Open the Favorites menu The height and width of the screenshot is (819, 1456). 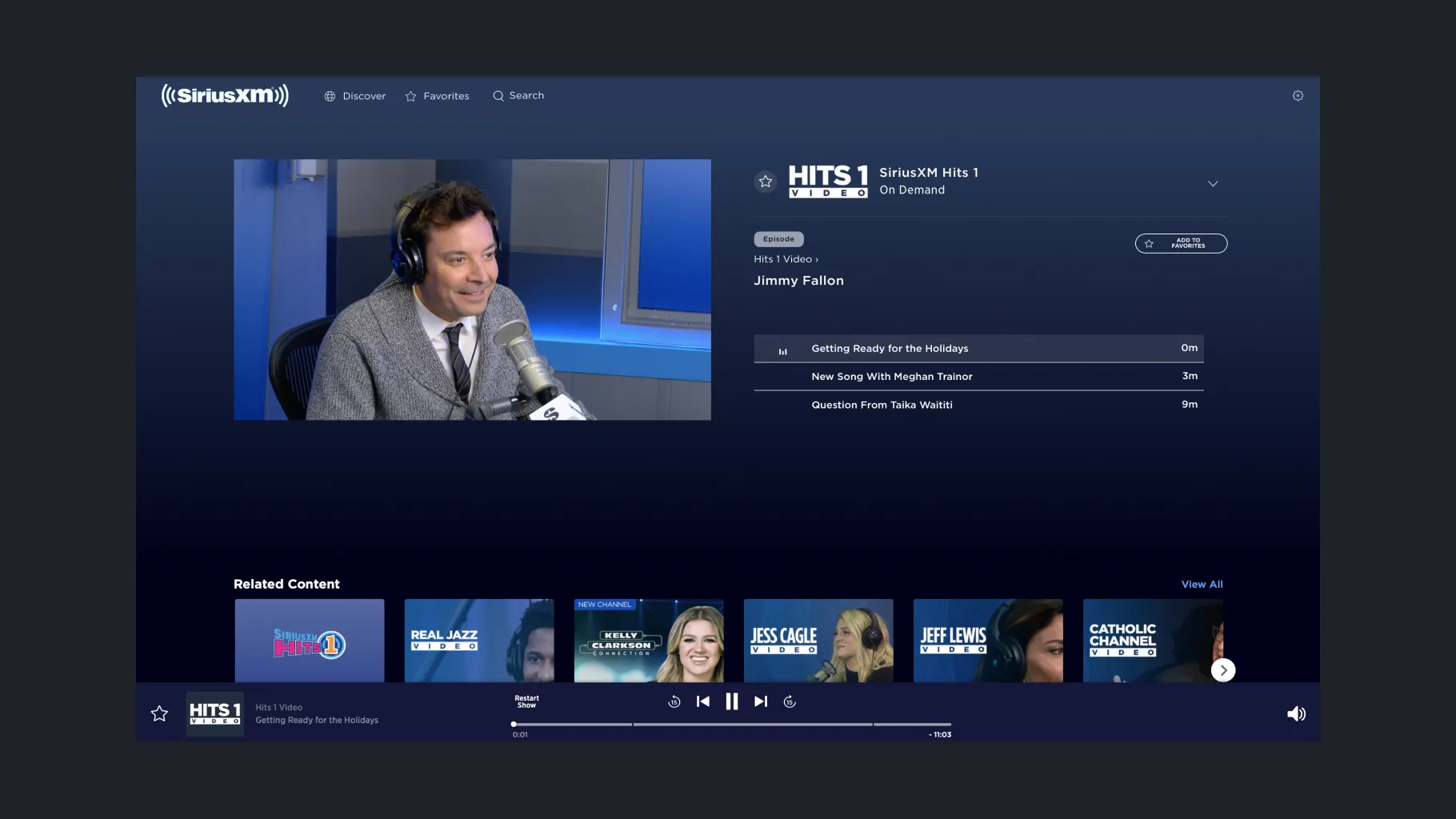438,96
